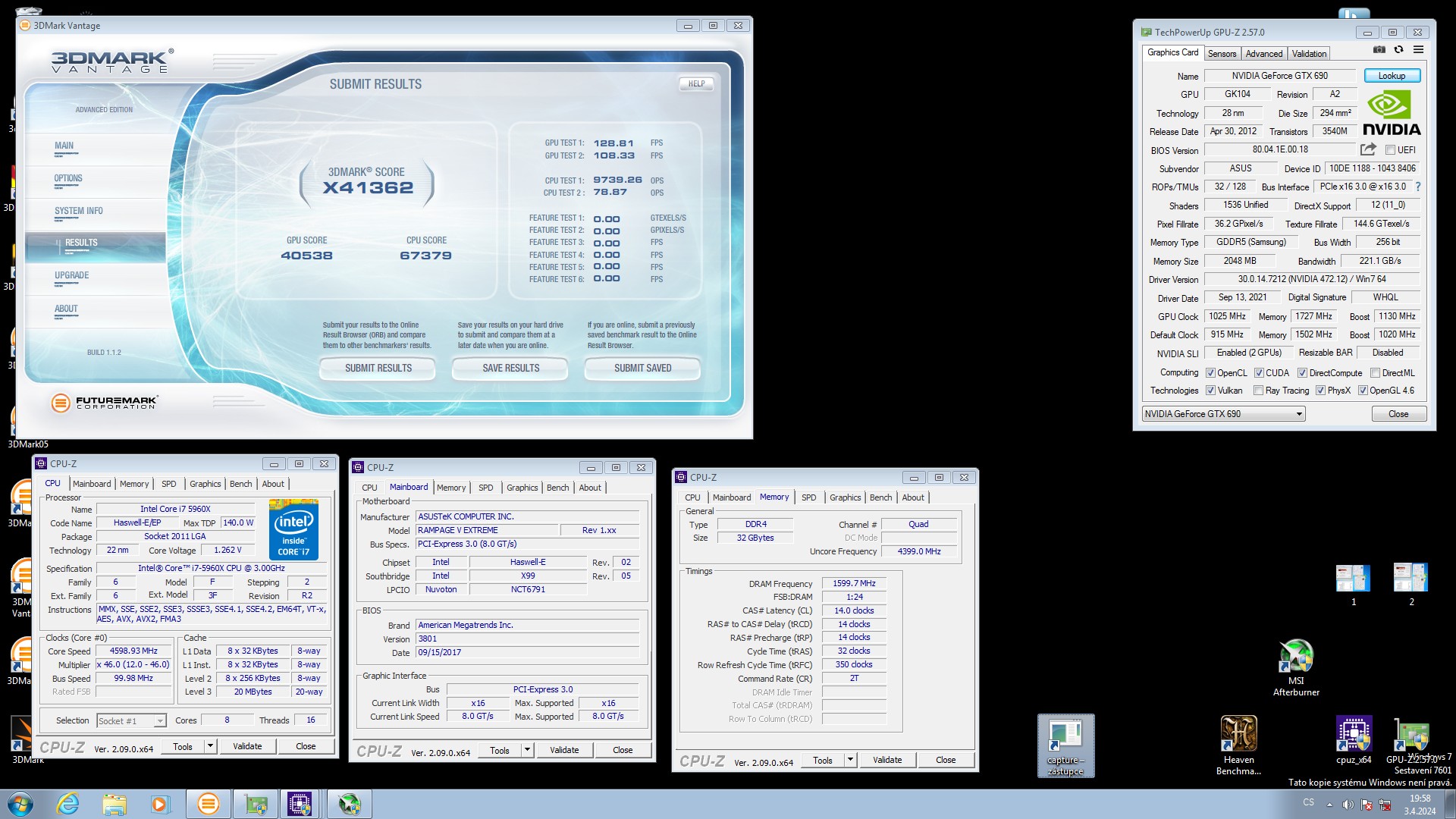Toggle the UEFI checkbox in GPU-Z

pos(1390,150)
